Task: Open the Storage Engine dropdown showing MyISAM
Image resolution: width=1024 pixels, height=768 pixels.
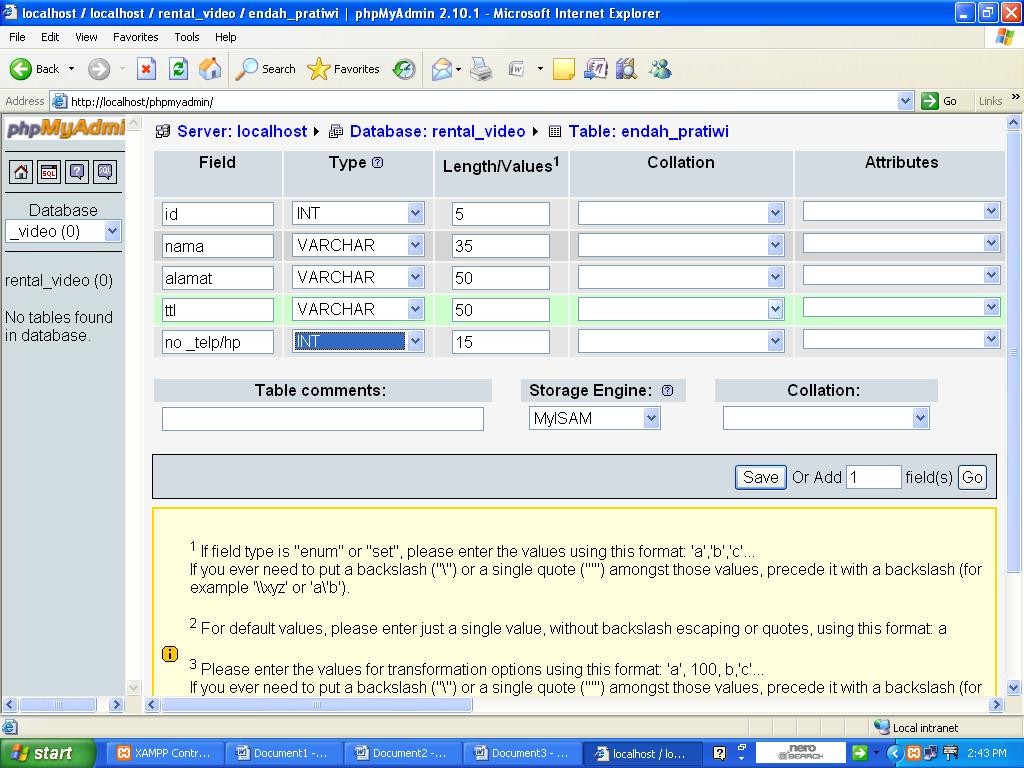Action: (594, 418)
